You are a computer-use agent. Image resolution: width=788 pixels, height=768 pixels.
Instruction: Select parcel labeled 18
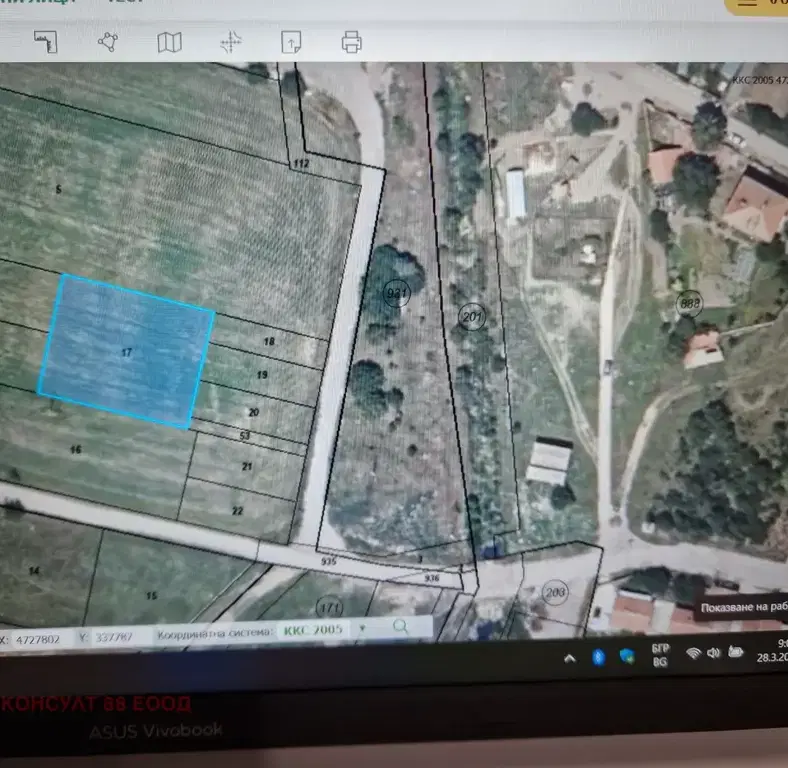click(x=269, y=341)
